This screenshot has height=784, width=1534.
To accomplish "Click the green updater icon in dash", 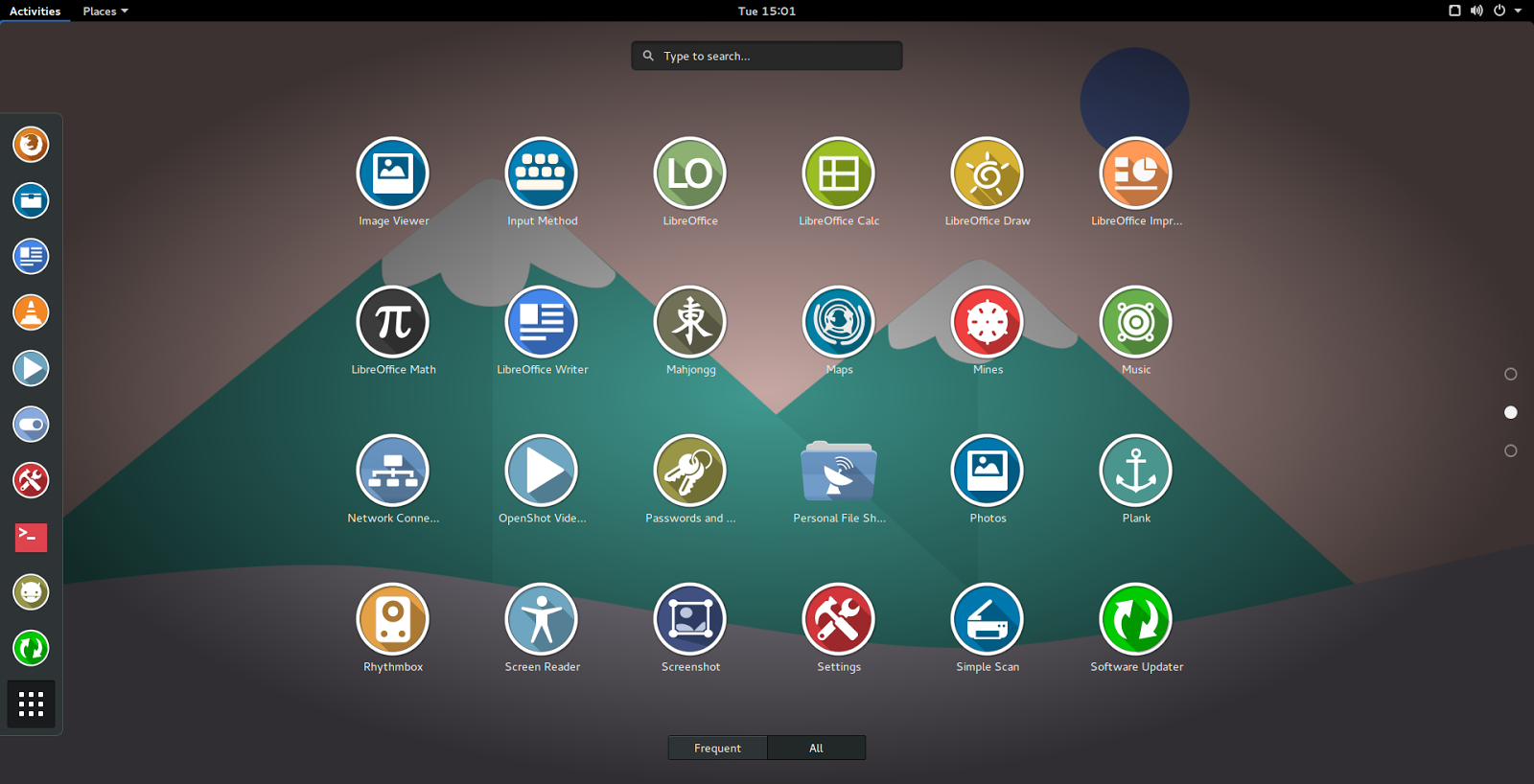I will [x=31, y=648].
